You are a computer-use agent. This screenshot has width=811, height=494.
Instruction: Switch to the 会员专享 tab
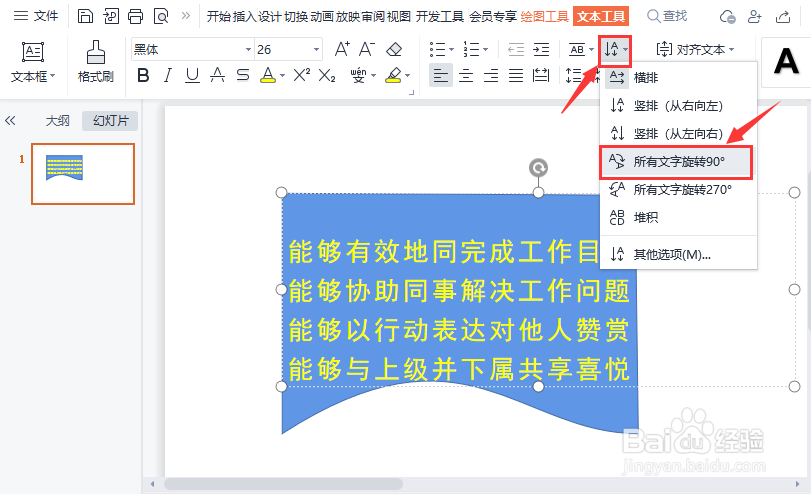click(493, 17)
